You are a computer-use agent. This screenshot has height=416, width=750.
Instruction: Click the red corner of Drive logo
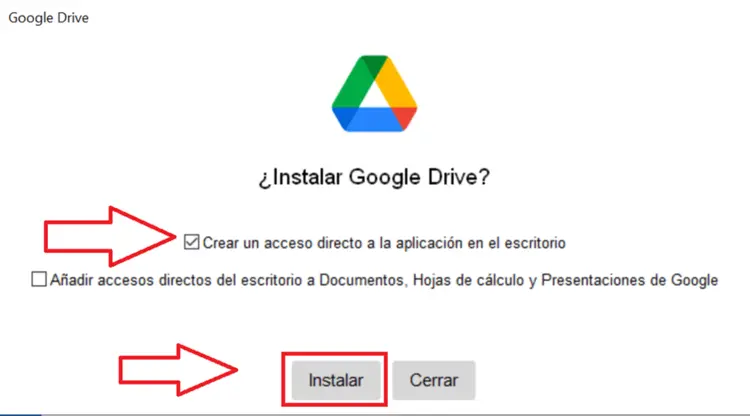[x=406, y=117]
